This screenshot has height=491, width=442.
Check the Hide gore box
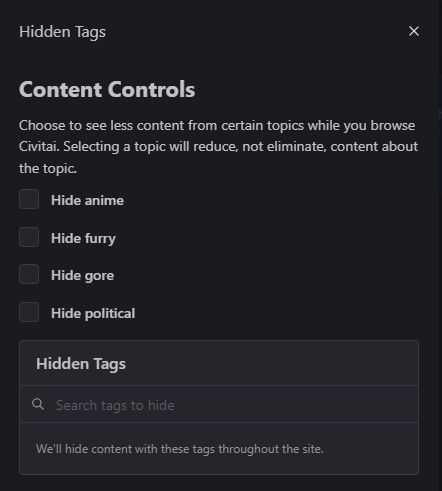point(29,274)
